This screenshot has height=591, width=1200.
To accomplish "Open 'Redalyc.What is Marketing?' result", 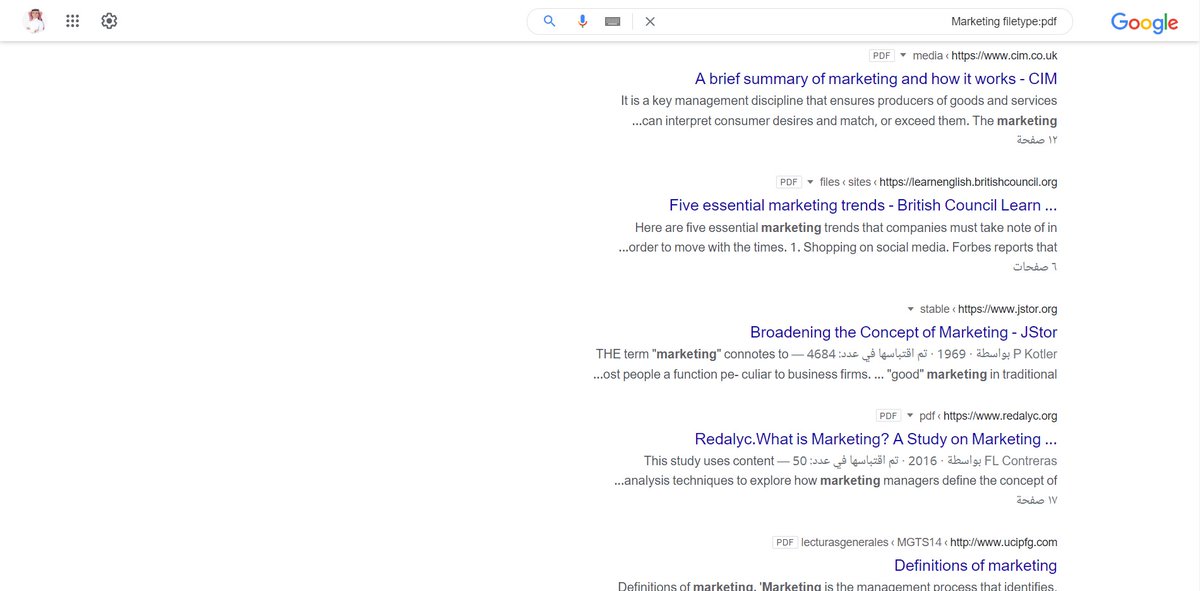I will coord(876,439).
